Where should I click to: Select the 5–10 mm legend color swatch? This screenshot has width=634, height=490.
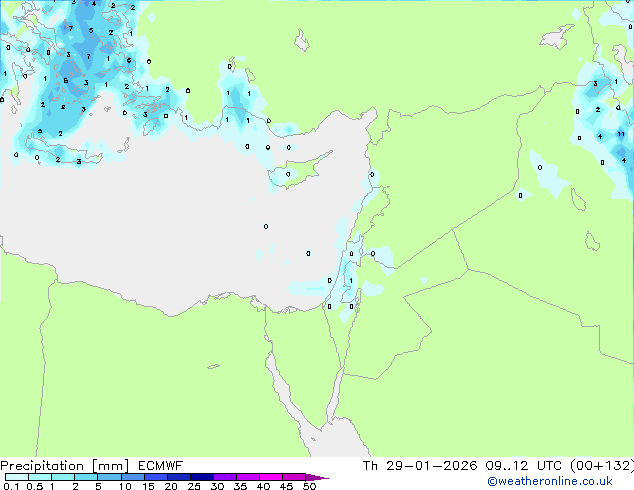109,477
